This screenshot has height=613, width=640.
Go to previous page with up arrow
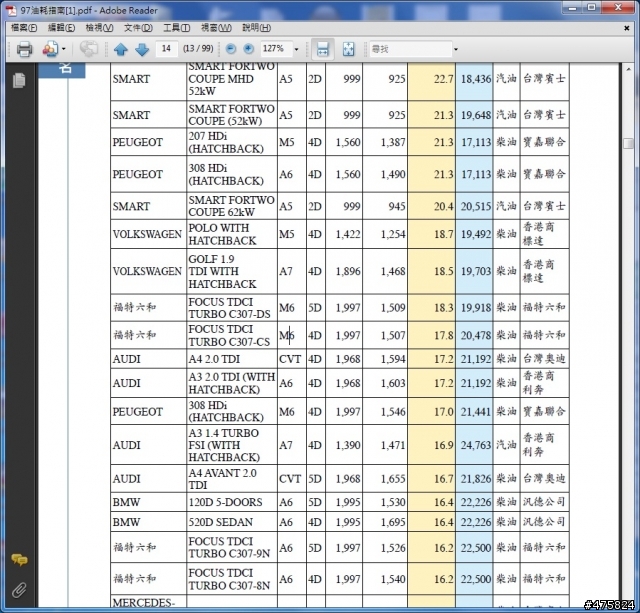click(x=121, y=49)
